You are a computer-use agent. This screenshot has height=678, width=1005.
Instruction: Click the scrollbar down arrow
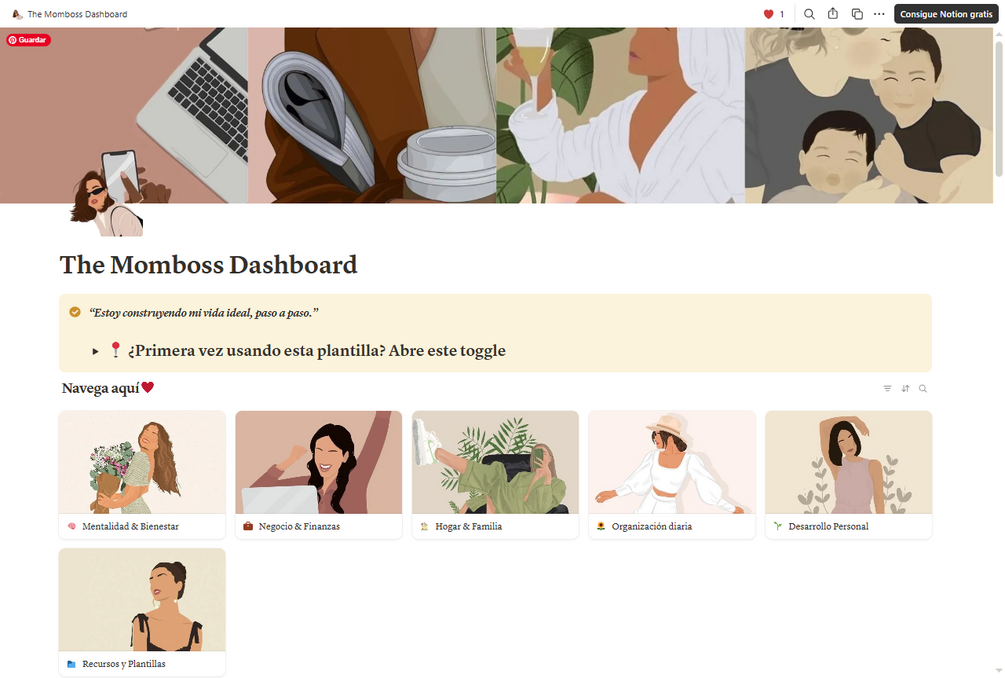coord(999,671)
